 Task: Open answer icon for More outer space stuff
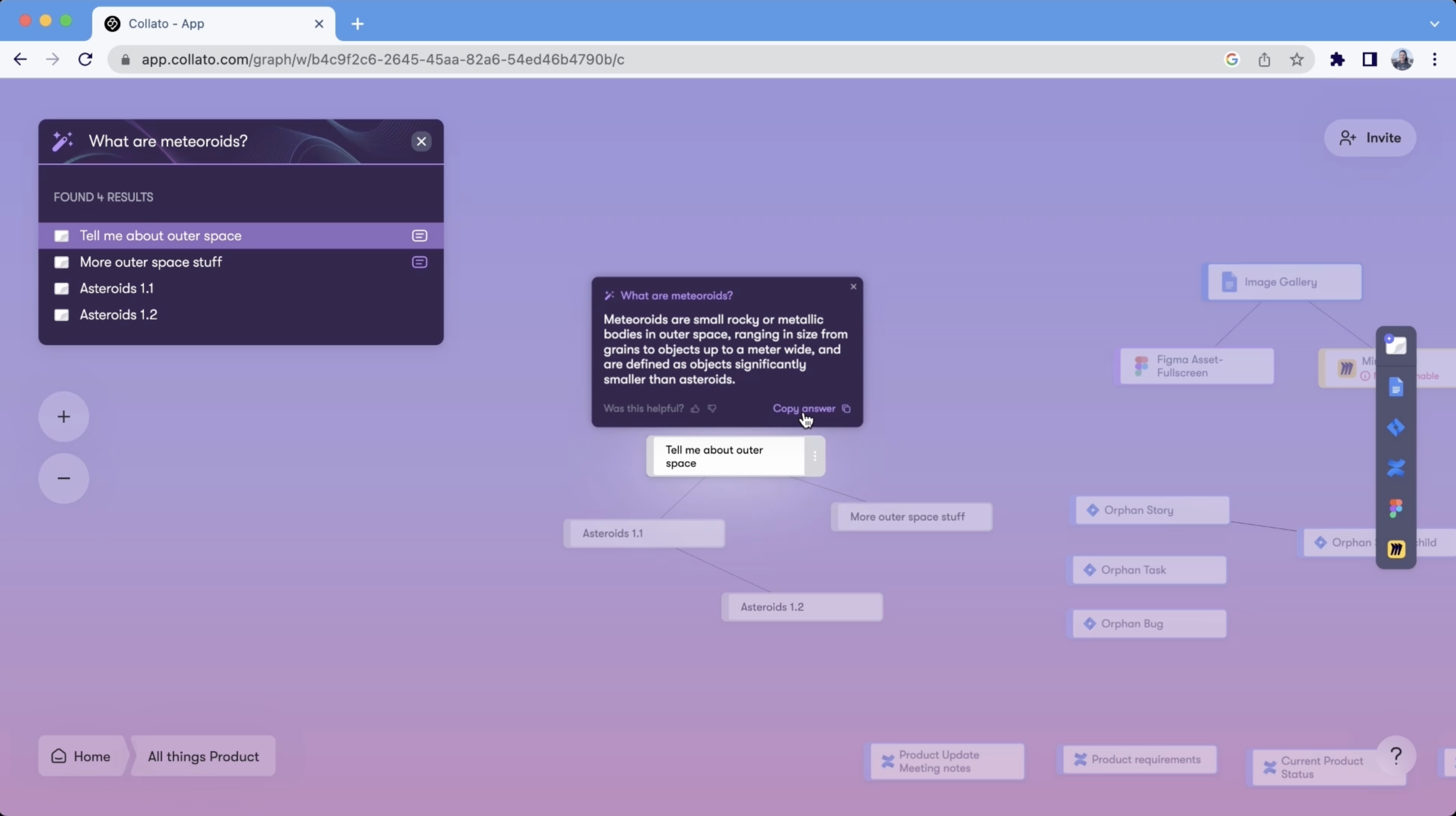coord(419,262)
